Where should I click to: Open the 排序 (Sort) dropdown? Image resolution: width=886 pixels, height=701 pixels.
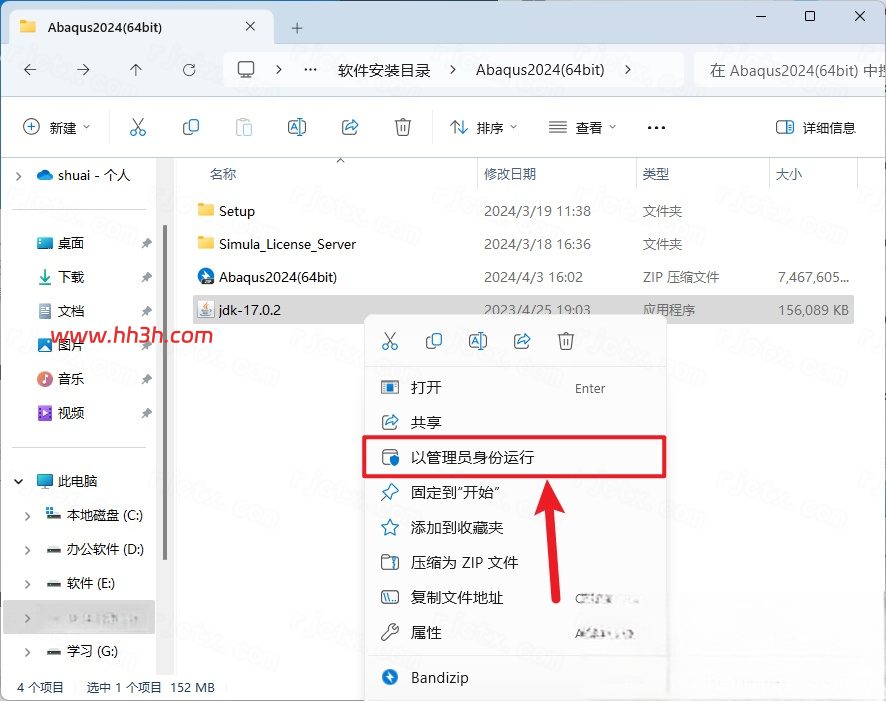point(483,128)
